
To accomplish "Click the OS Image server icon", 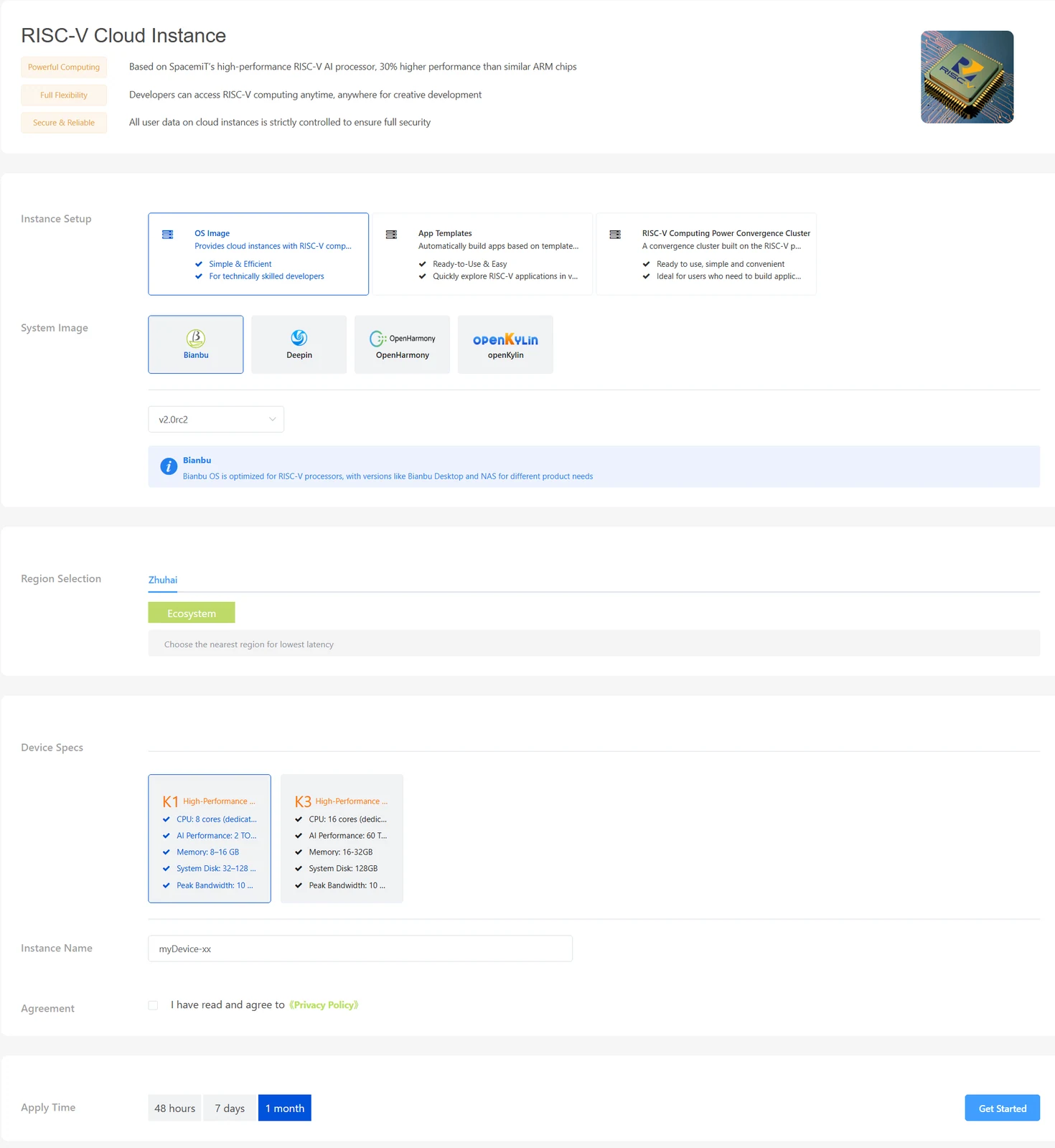I will point(167,235).
